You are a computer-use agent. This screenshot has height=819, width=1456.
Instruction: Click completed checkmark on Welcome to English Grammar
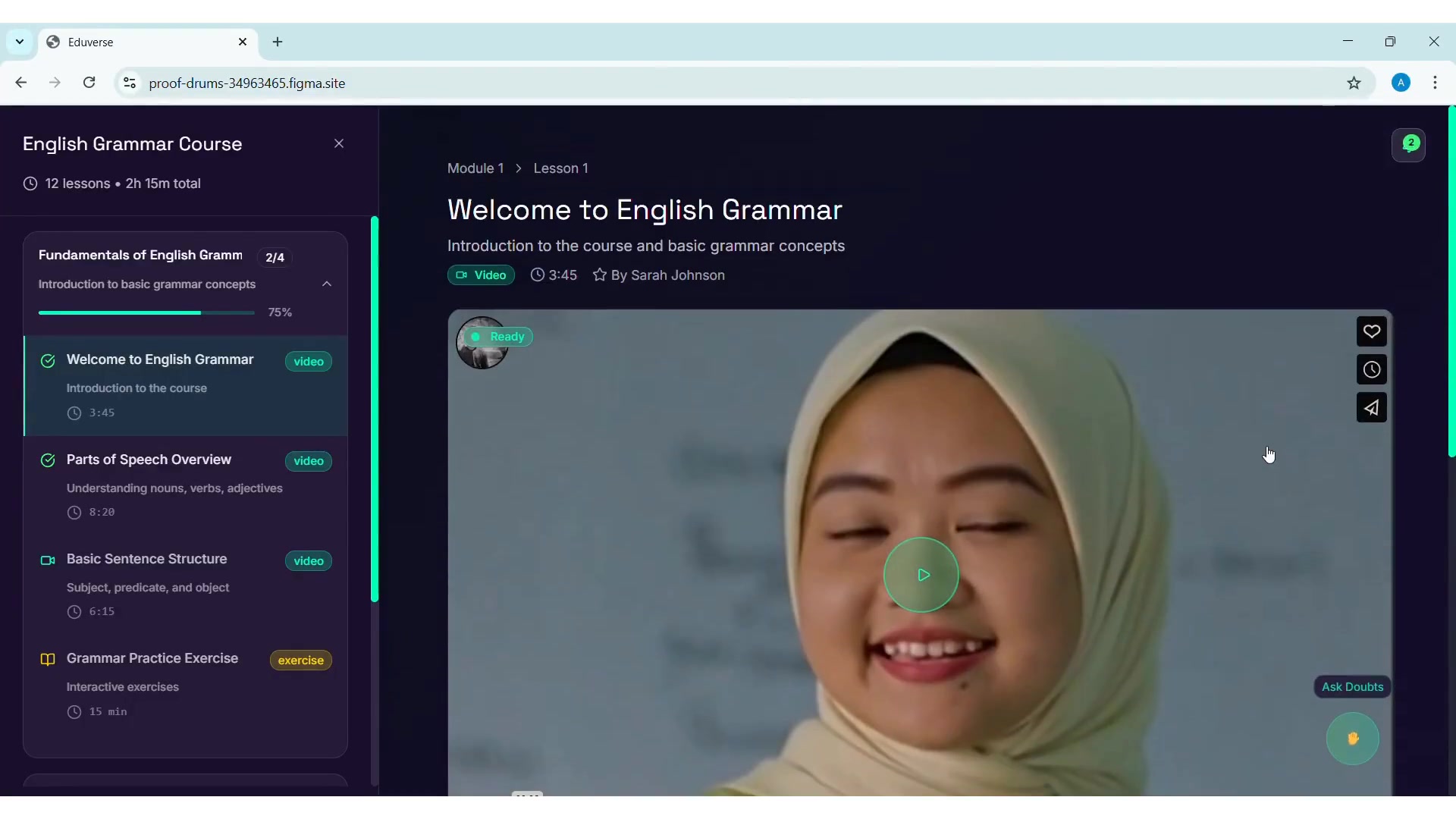coord(48,361)
